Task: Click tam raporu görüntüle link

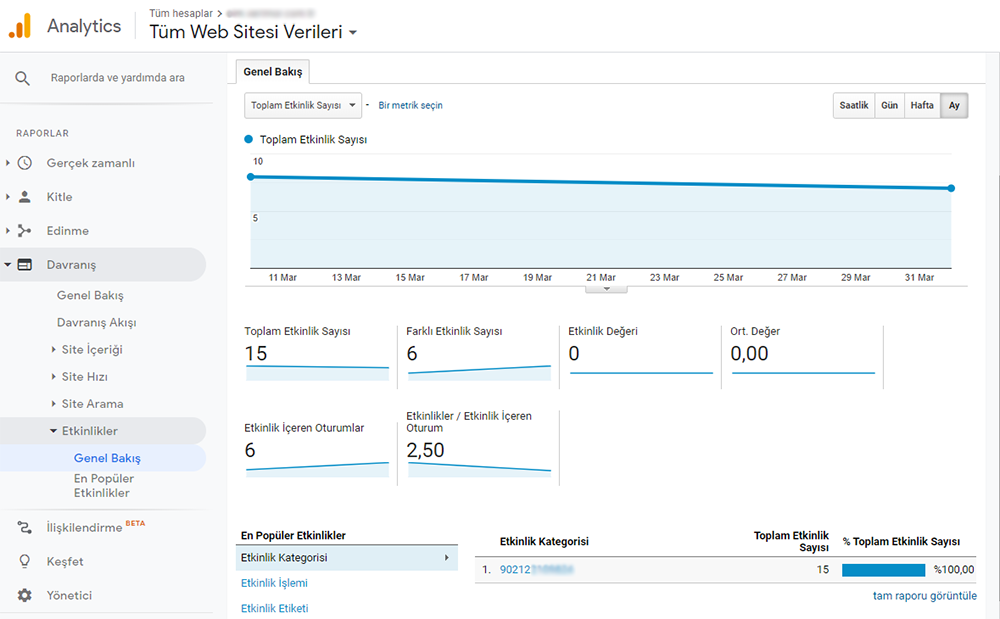Action: (x=924, y=596)
